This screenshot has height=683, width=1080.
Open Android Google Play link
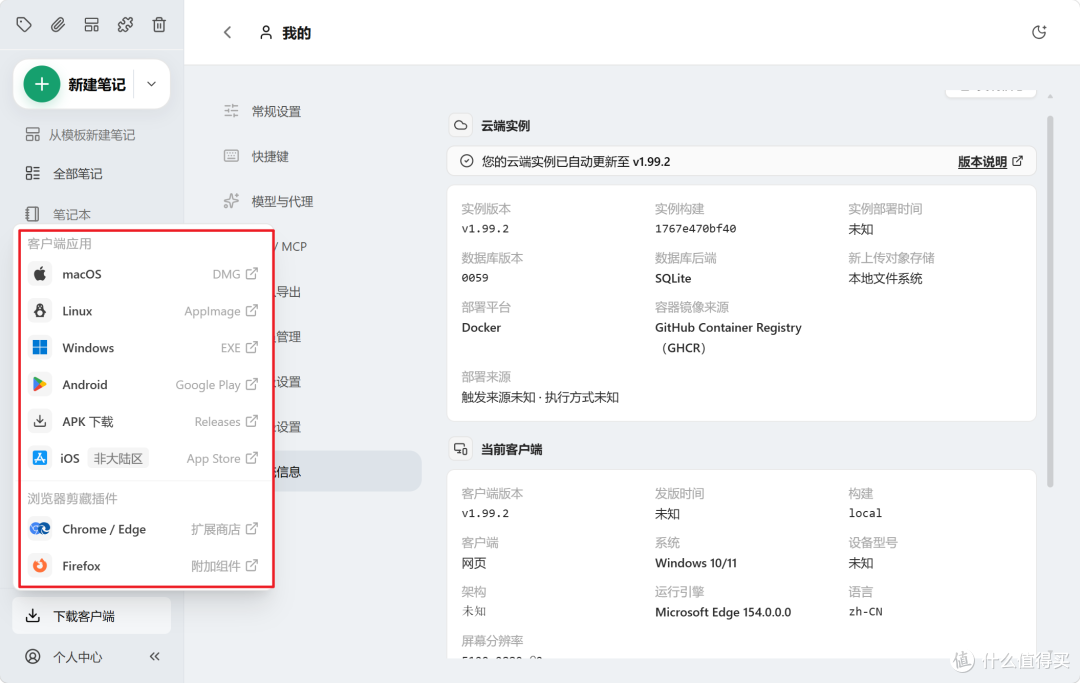tap(216, 384)
